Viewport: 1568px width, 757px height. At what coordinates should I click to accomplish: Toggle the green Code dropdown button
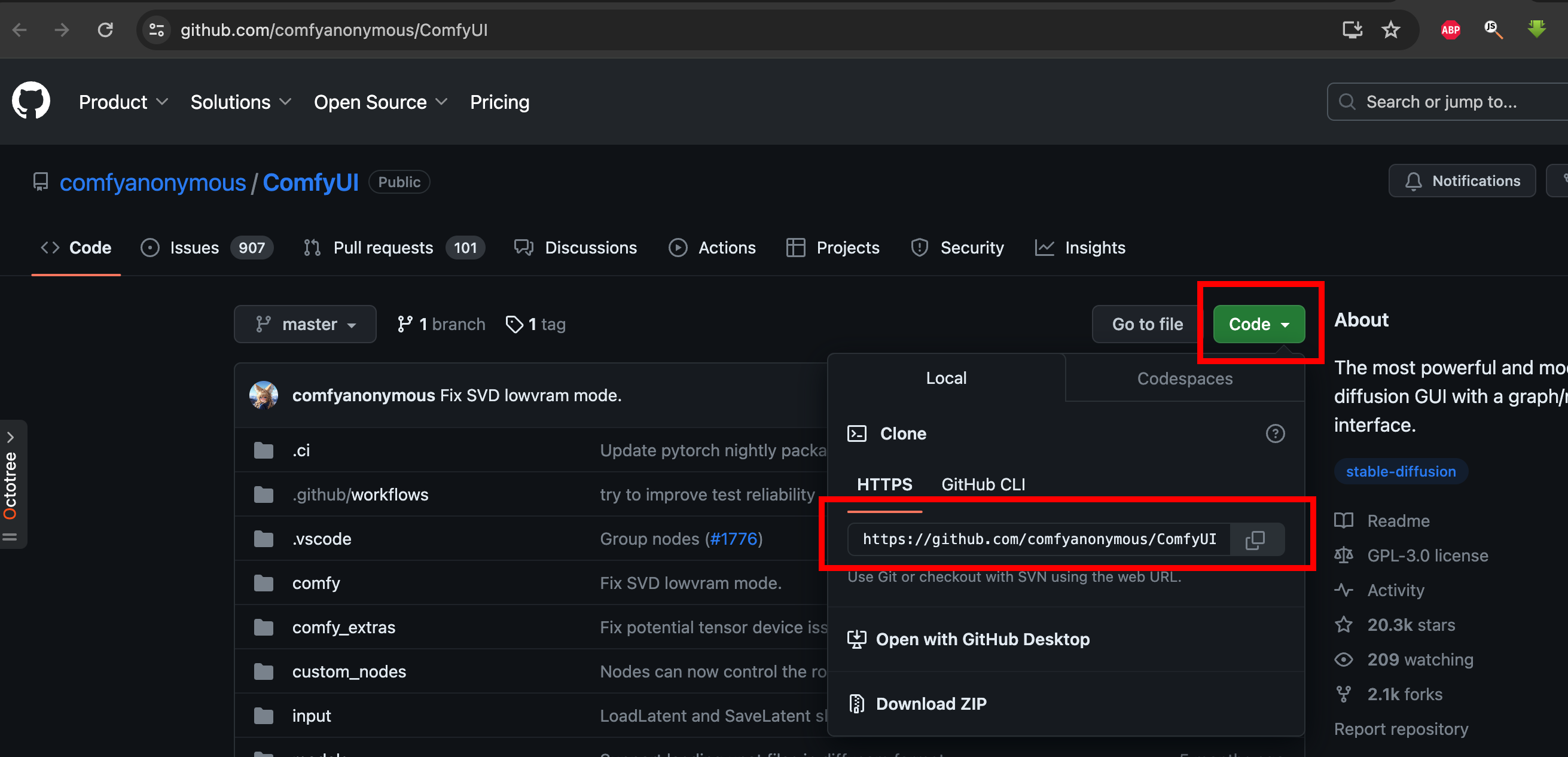(1258, 324)
